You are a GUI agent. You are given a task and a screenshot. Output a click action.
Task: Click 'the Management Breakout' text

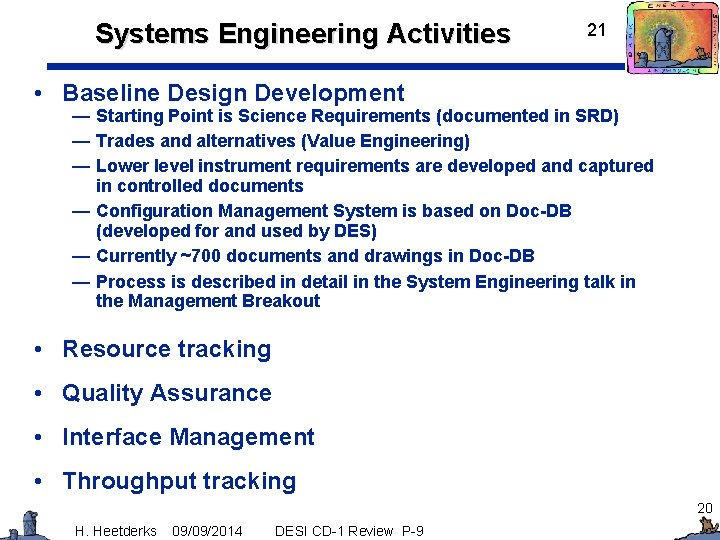pyautogui.click(x=208, y=301)
